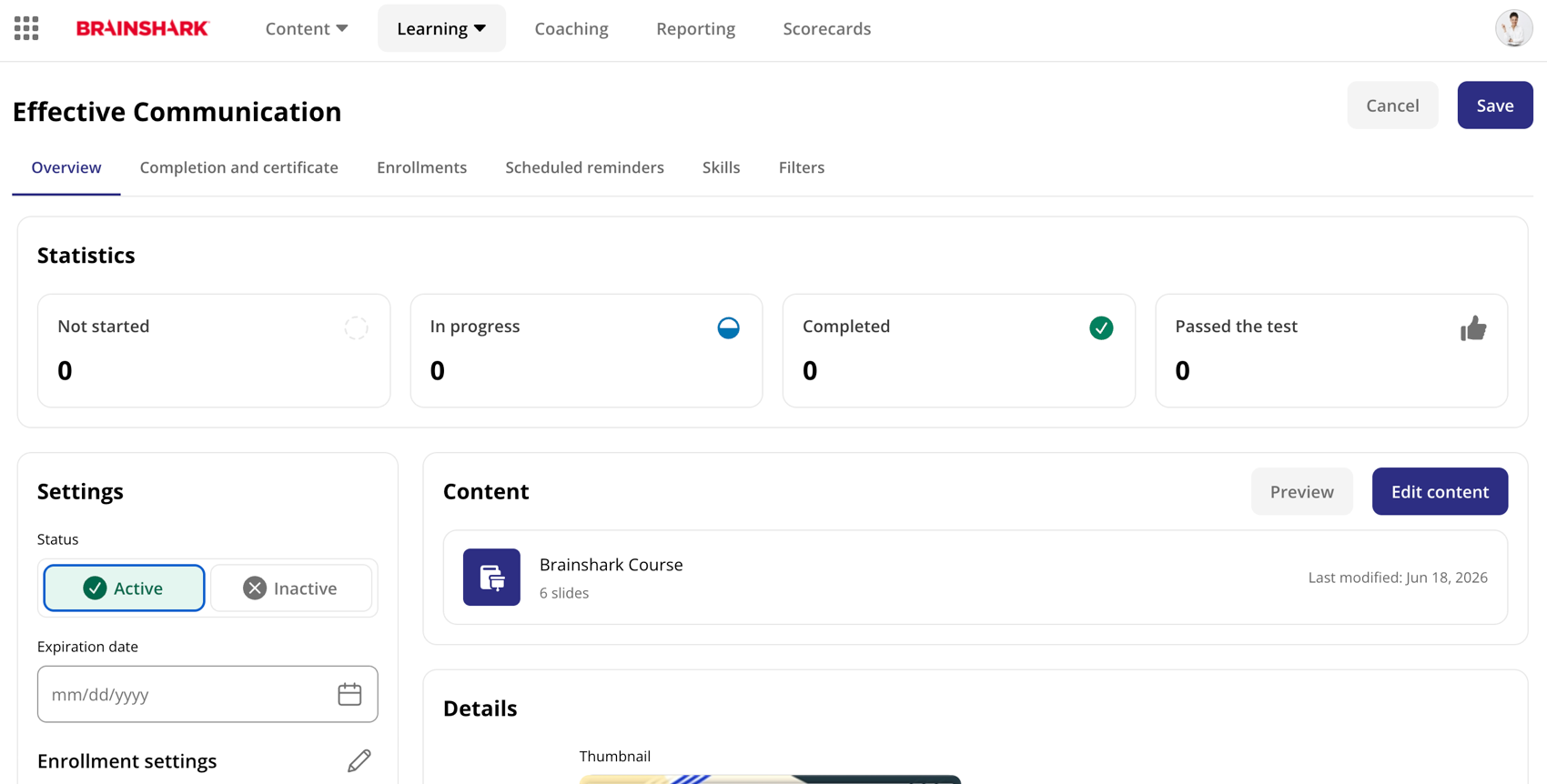The width and height of the screenshot is (1547, 784).
Task: Open Reporting in the top navigation
Action: point(695,28)
